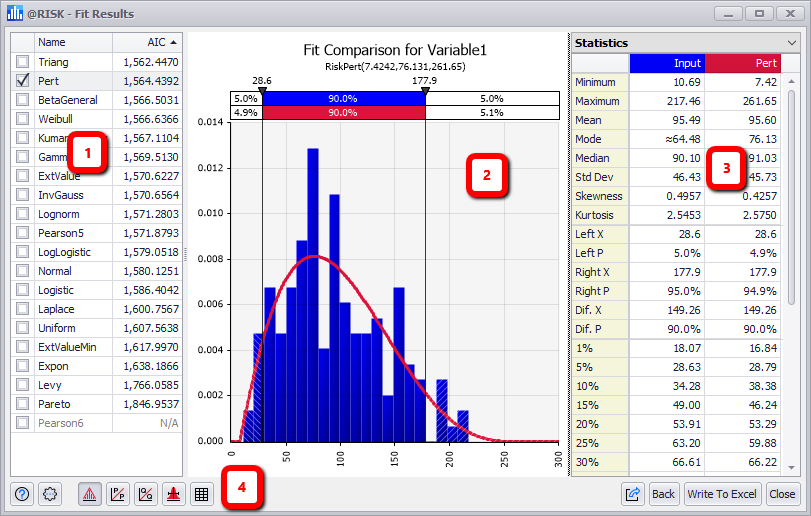Click the grid table icon in the bottom toolbar
This screenshot has width=811, height=516.
[201, 493]
